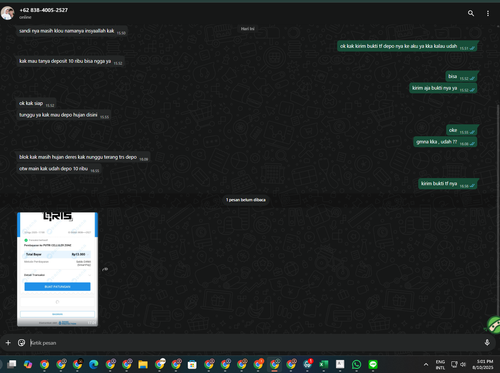This screenshot has width=500, height=373.
Task: Open File Explorer from the taskbar
Action: click(143, 364)
